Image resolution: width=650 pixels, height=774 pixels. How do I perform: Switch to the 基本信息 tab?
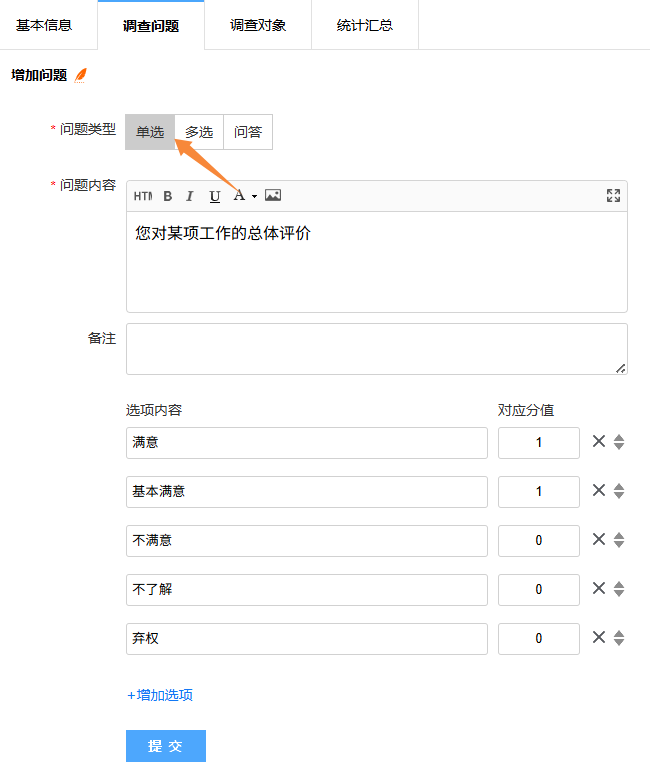coord(44,25)
